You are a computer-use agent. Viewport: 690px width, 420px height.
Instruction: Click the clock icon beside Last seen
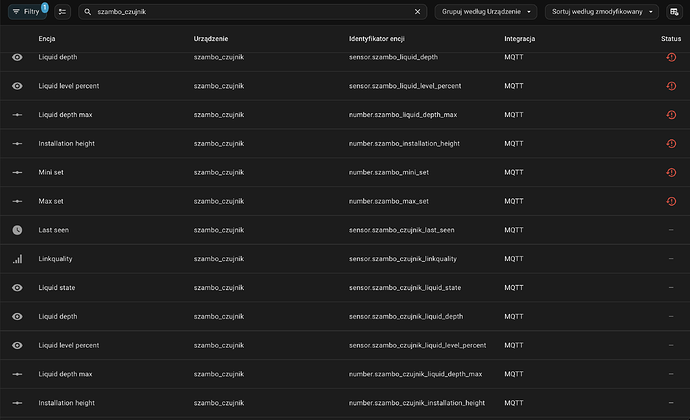[x=17, y=230]
